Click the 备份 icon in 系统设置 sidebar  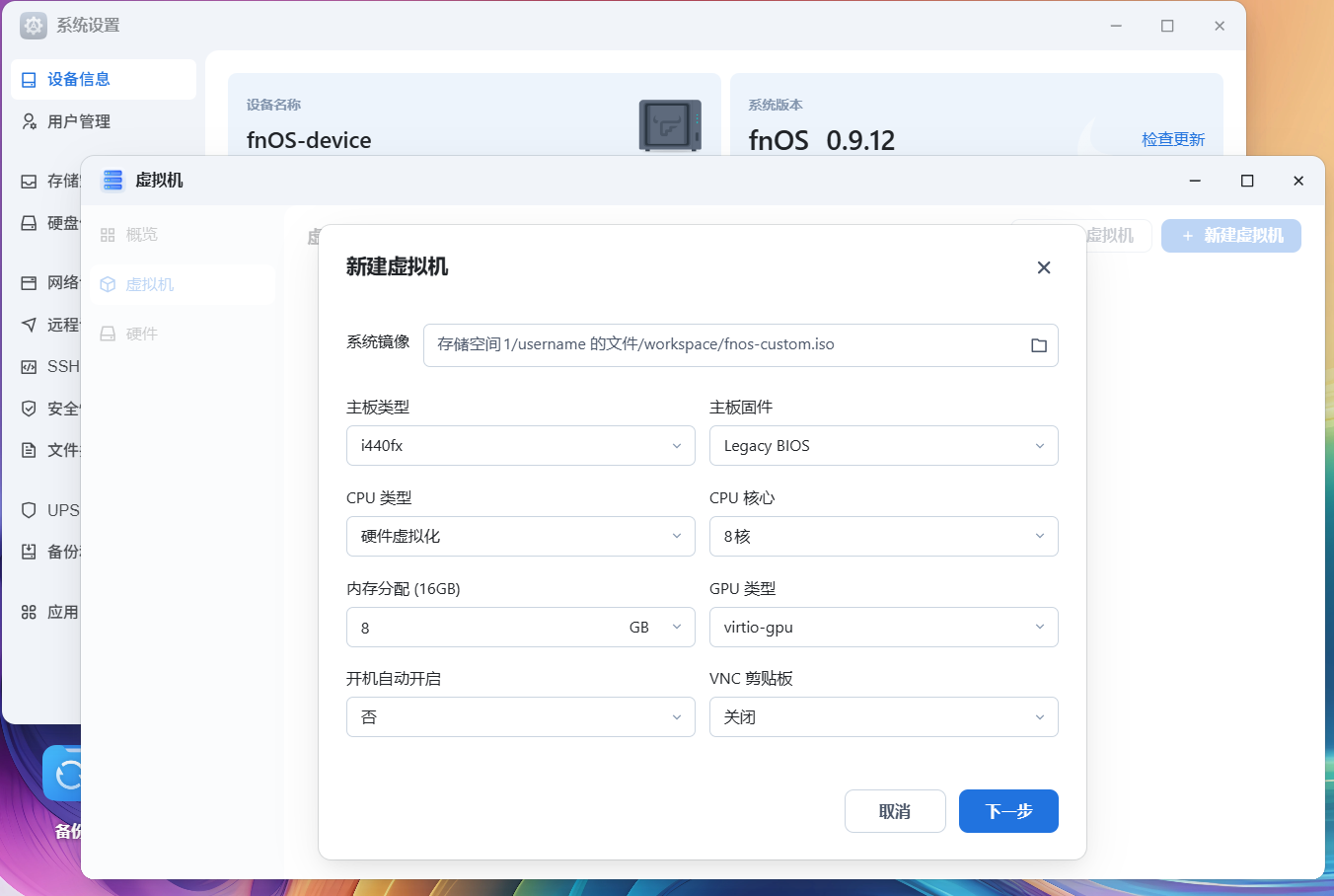[29, 552]
